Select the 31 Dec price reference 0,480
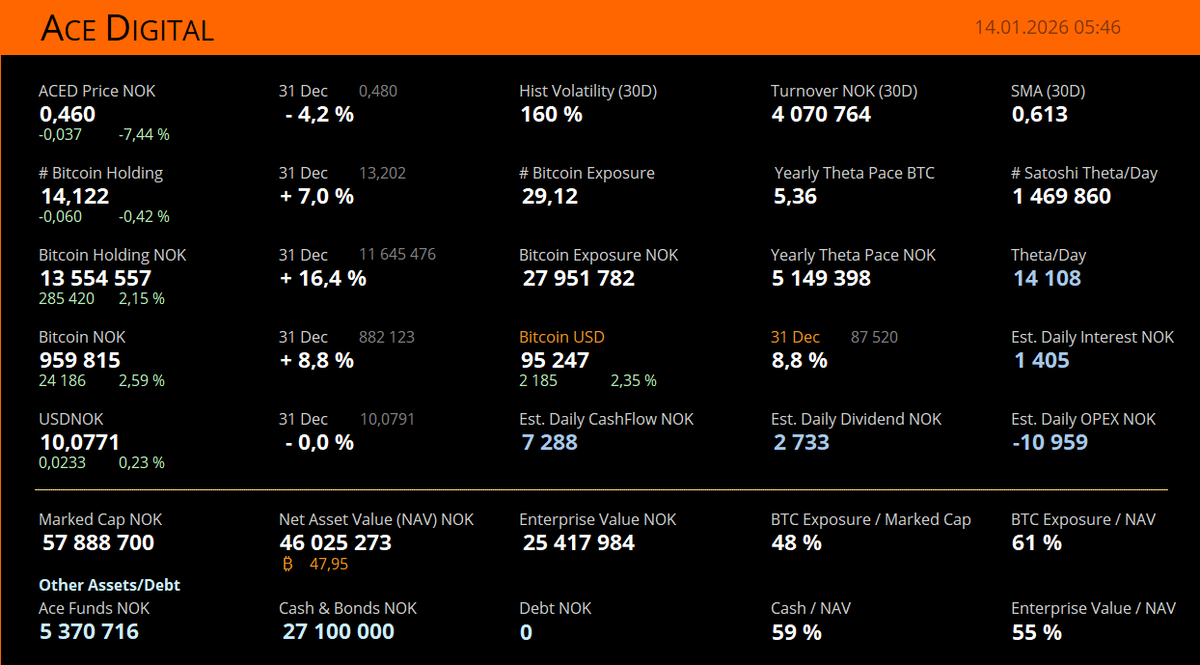This screenshot has height=665, width=1200. (x=378, y=91)
